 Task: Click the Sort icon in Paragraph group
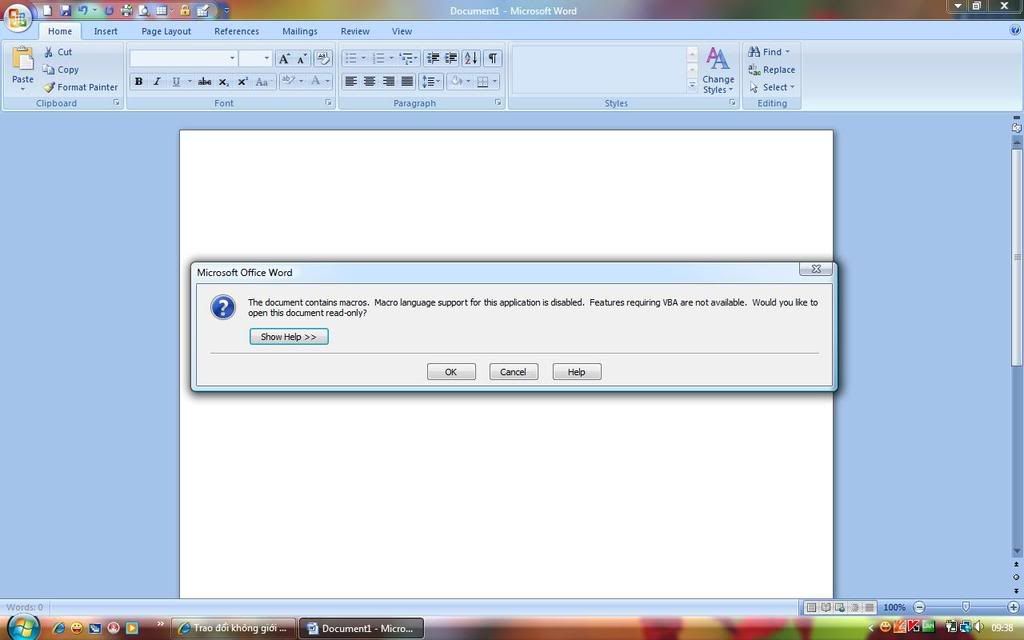[x=471, y=58]
